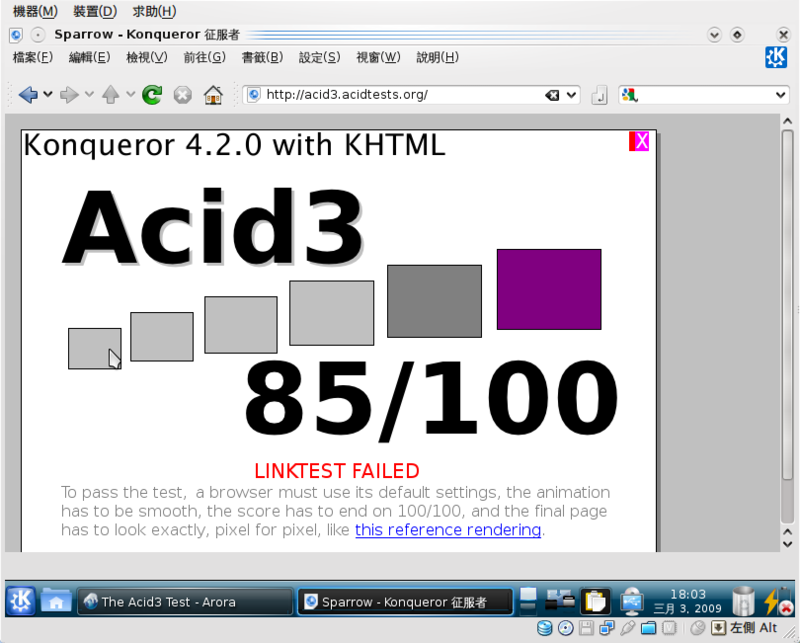Open the 設定(S) settings menu
Viewport: 800px width, 643px height.
point(319,57)
